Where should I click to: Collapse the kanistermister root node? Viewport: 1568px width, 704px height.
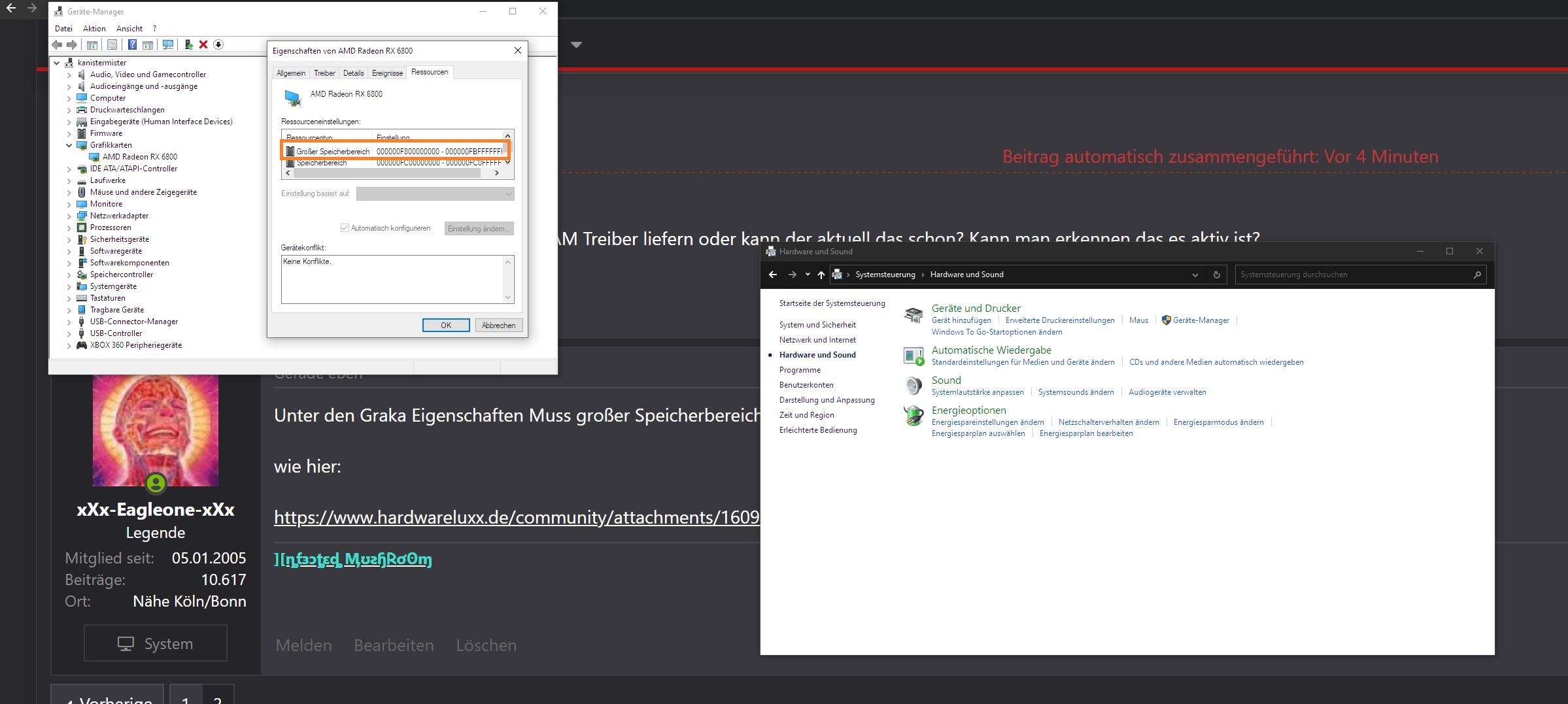point(57,63)
